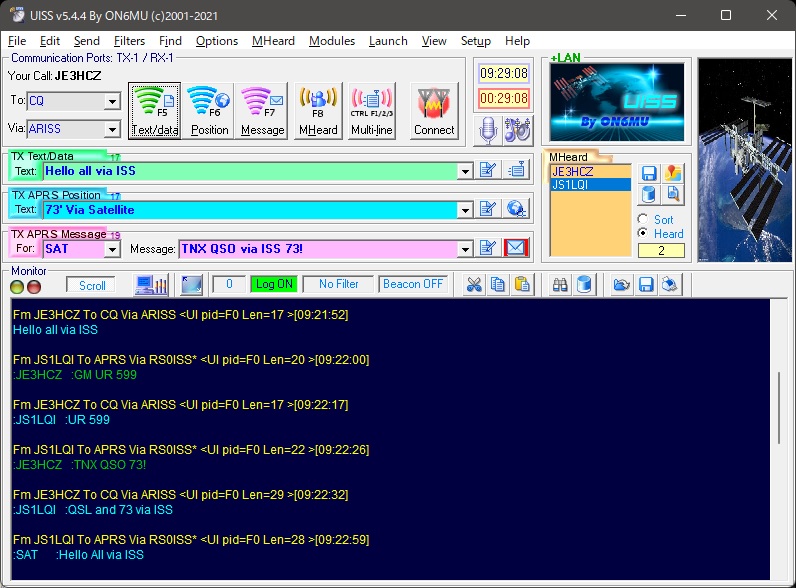Open the Modules menu
Screen dimensions: 796x588
point(331,41)
